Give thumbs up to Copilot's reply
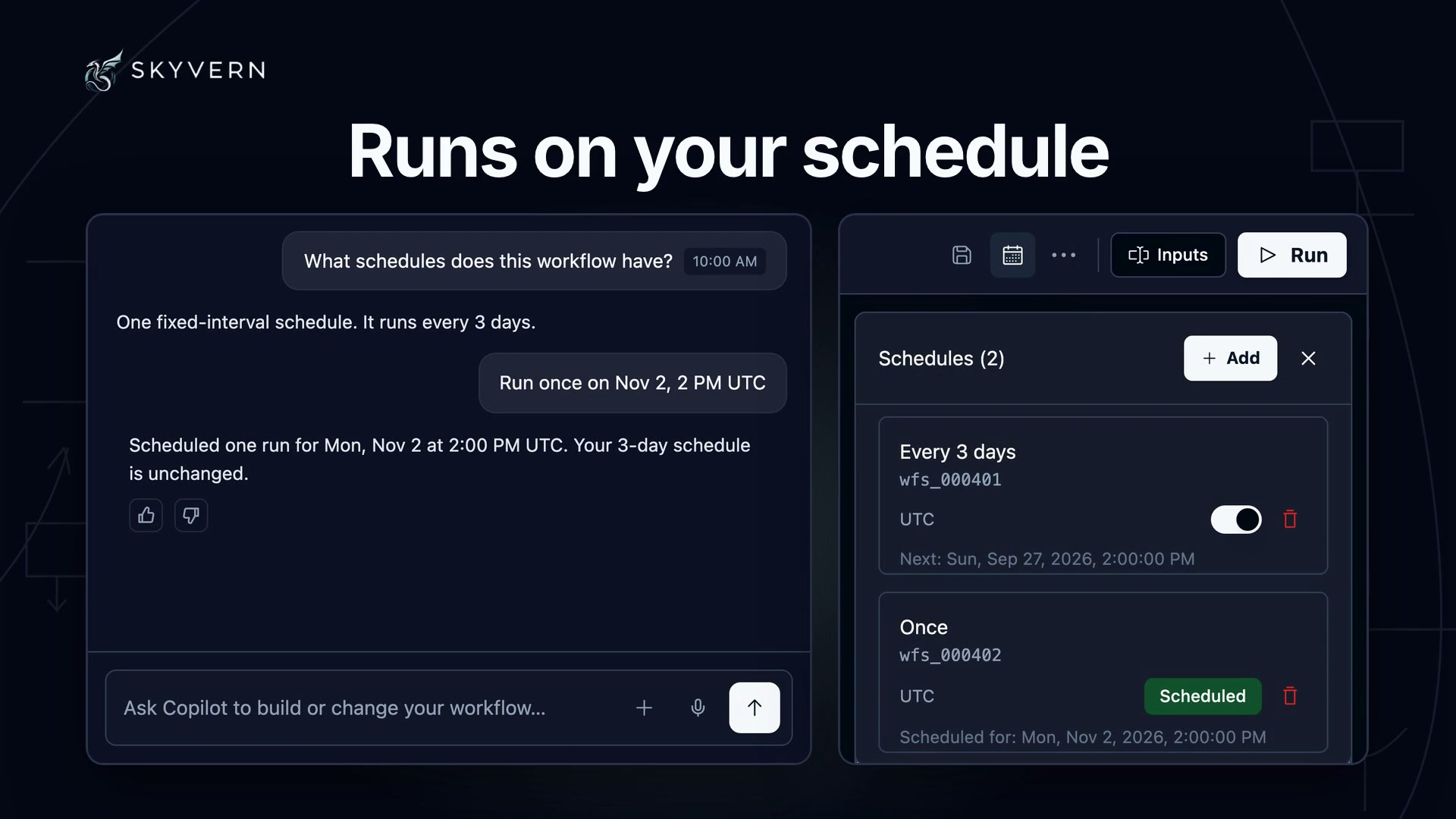Image resolution: width=1456 pixels, height=819 pixels. tap(146, 516)
